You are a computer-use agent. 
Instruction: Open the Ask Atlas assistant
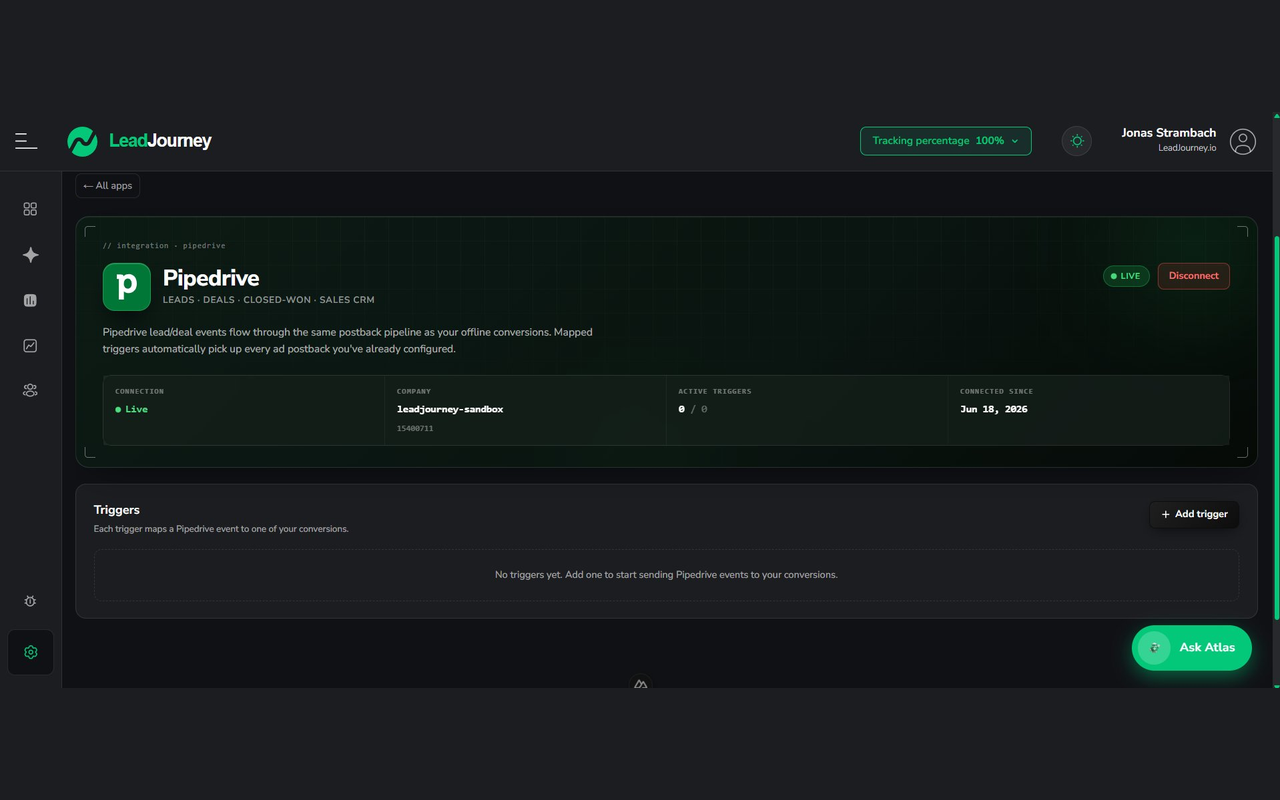tap(1191, 648)
